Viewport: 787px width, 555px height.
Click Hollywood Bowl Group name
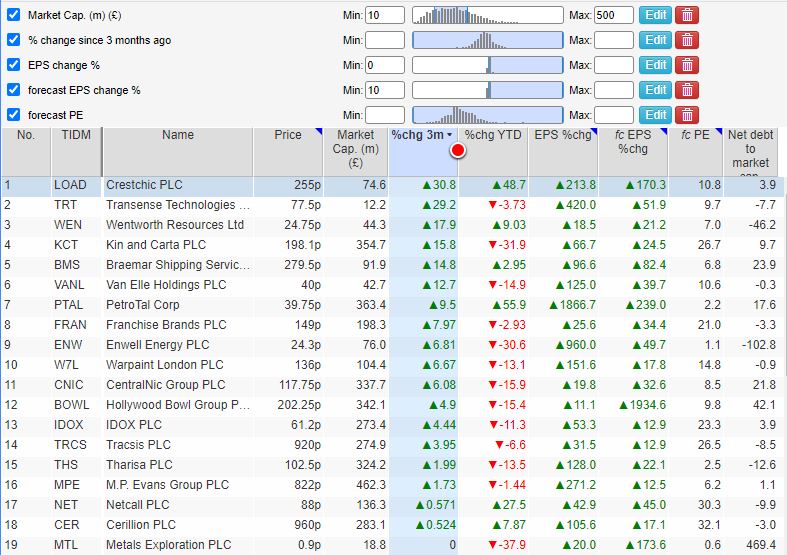pyautogui.click(x=178, y=405)
